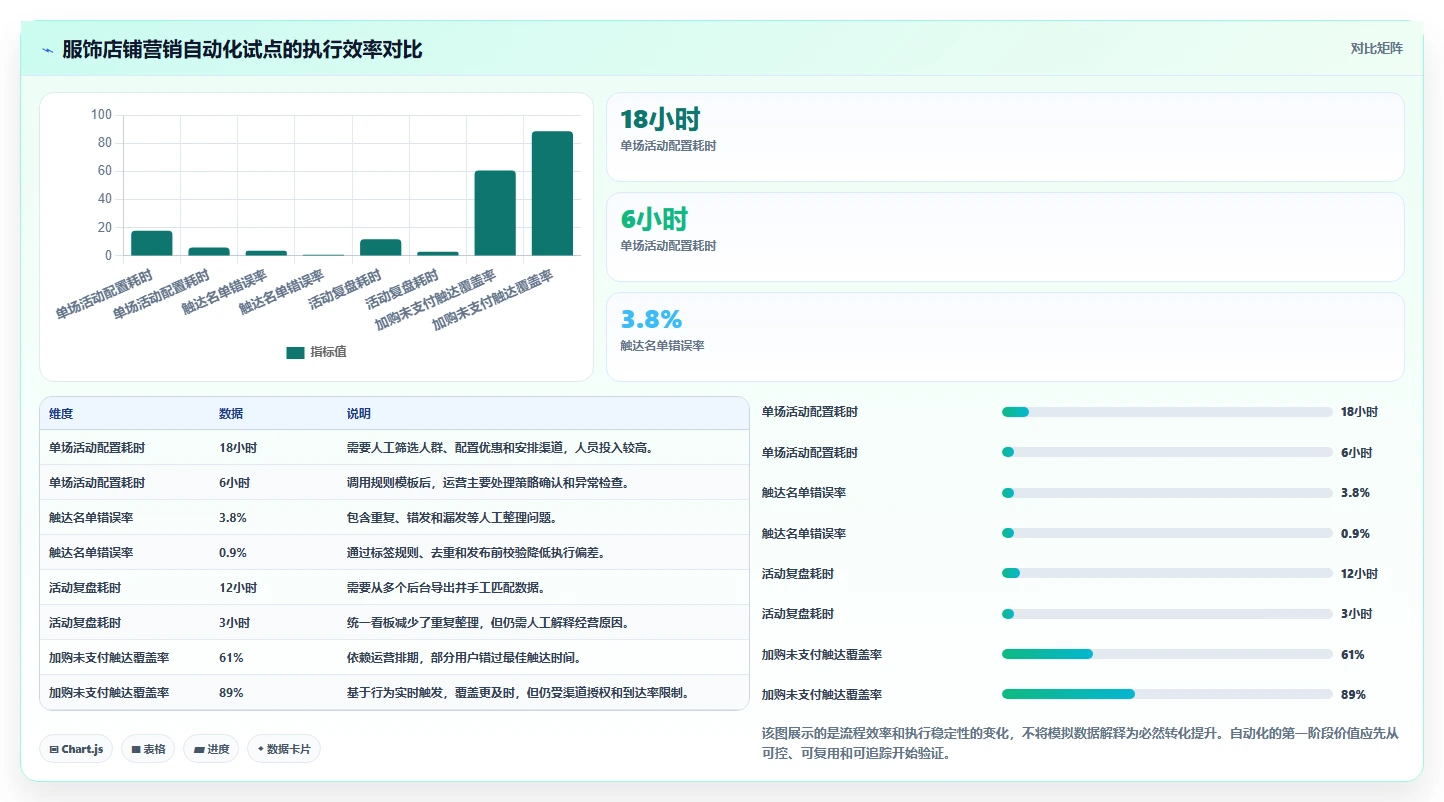Click the leftmost bar in the chart

pyautogui.click(x=152, y=243)
